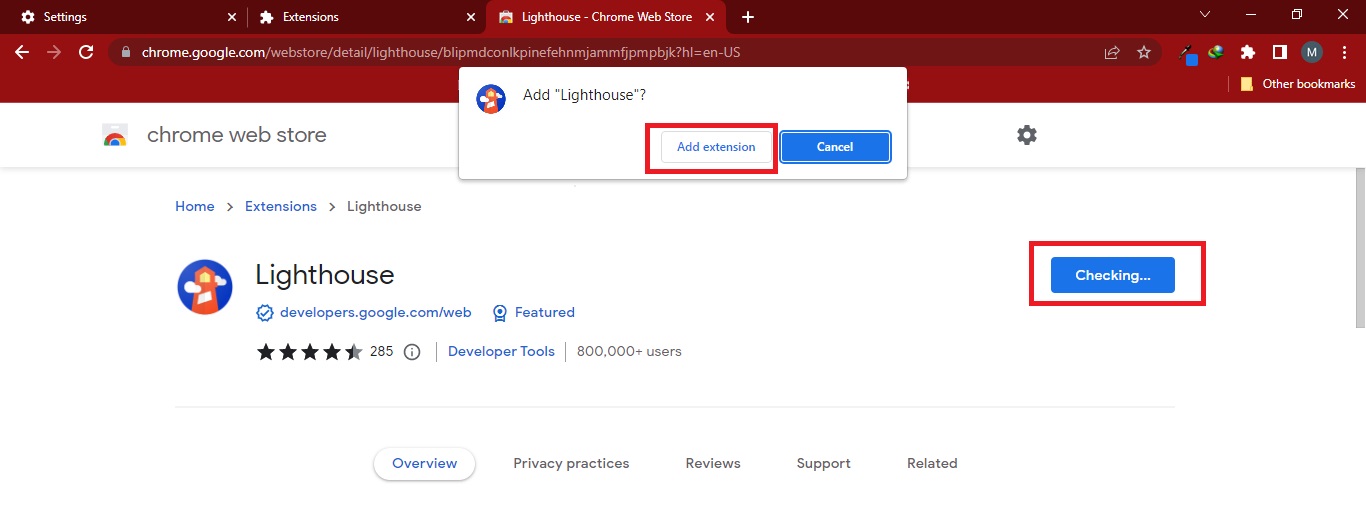Open the Support tab
Viewport: 1366px width, 510px height.
tap(824, 463)
